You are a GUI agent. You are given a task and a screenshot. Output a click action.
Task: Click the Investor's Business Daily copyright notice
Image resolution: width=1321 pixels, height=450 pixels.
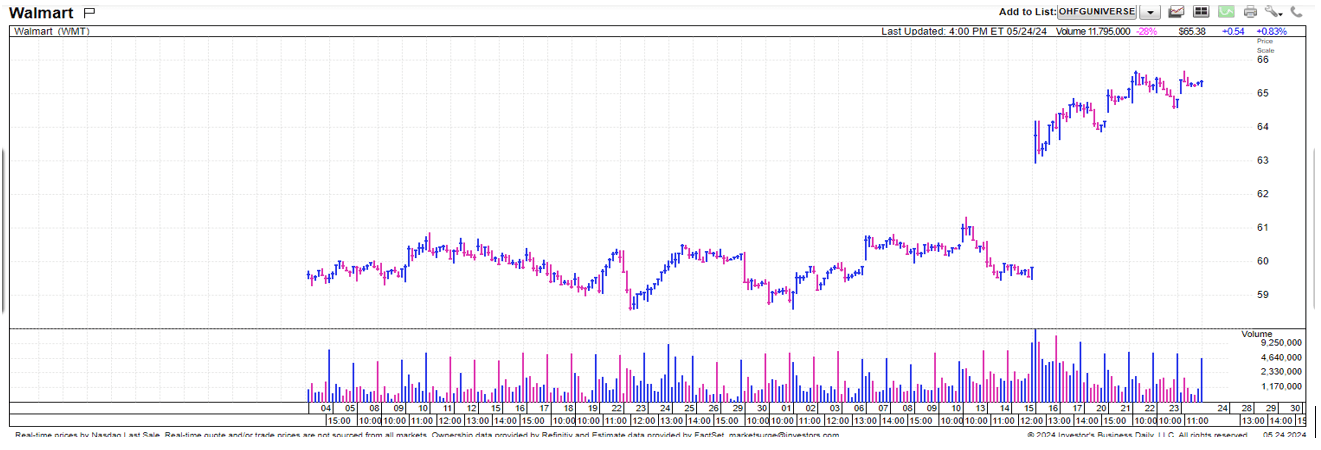point(1139,435)
